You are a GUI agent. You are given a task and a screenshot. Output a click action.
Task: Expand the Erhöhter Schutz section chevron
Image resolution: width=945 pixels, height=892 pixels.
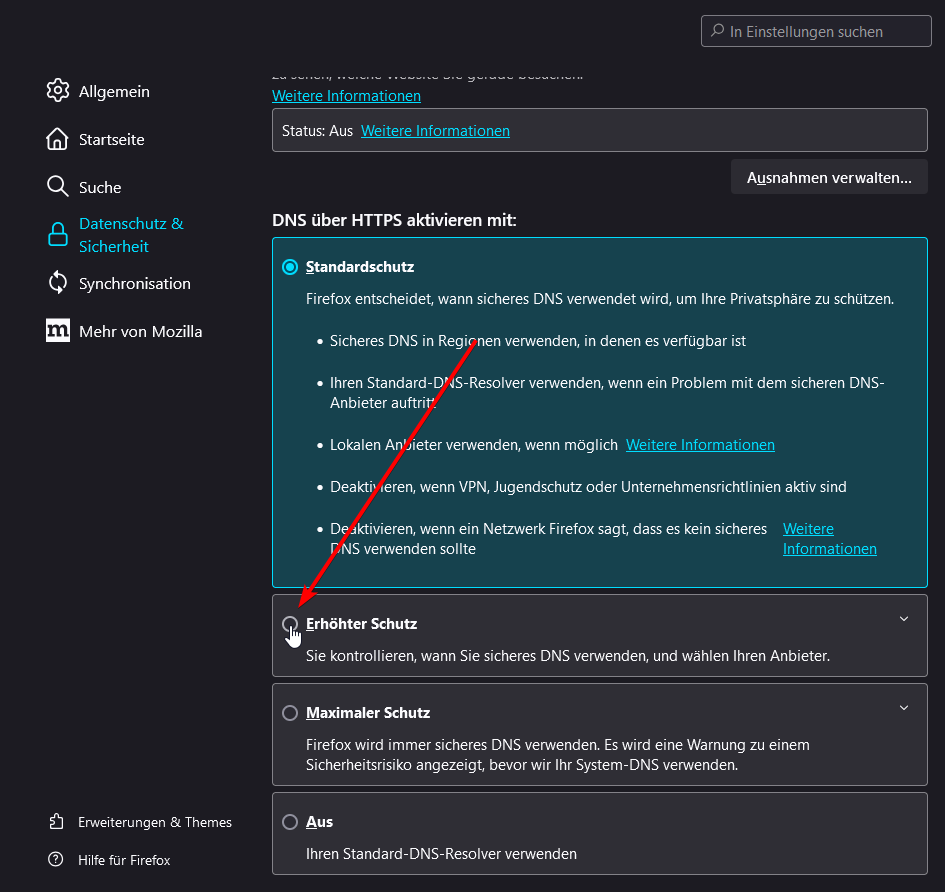click(903, 618)
